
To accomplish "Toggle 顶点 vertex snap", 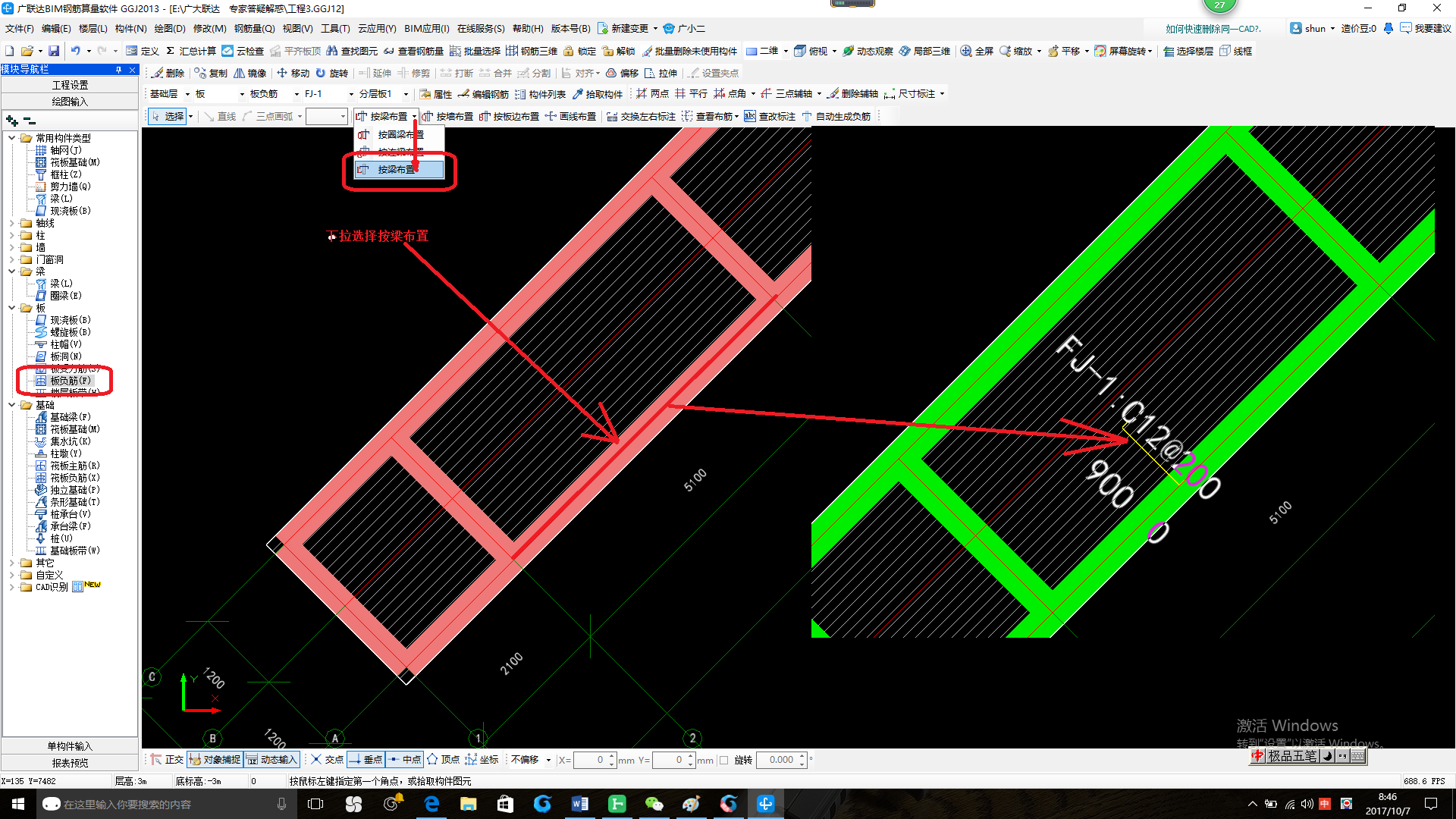I will (443, 759).
